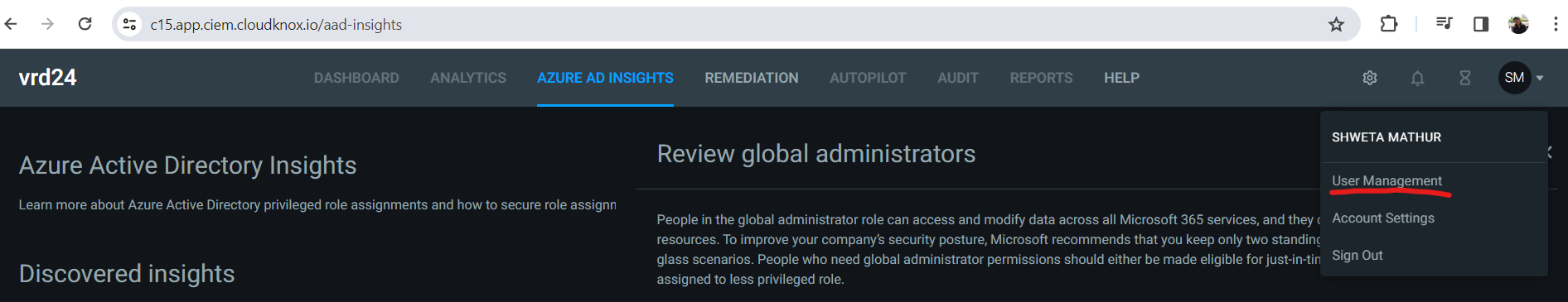Switch to the Analytics tab
The height and width of the screenshot is (302, 1568).
coord(468,78)
